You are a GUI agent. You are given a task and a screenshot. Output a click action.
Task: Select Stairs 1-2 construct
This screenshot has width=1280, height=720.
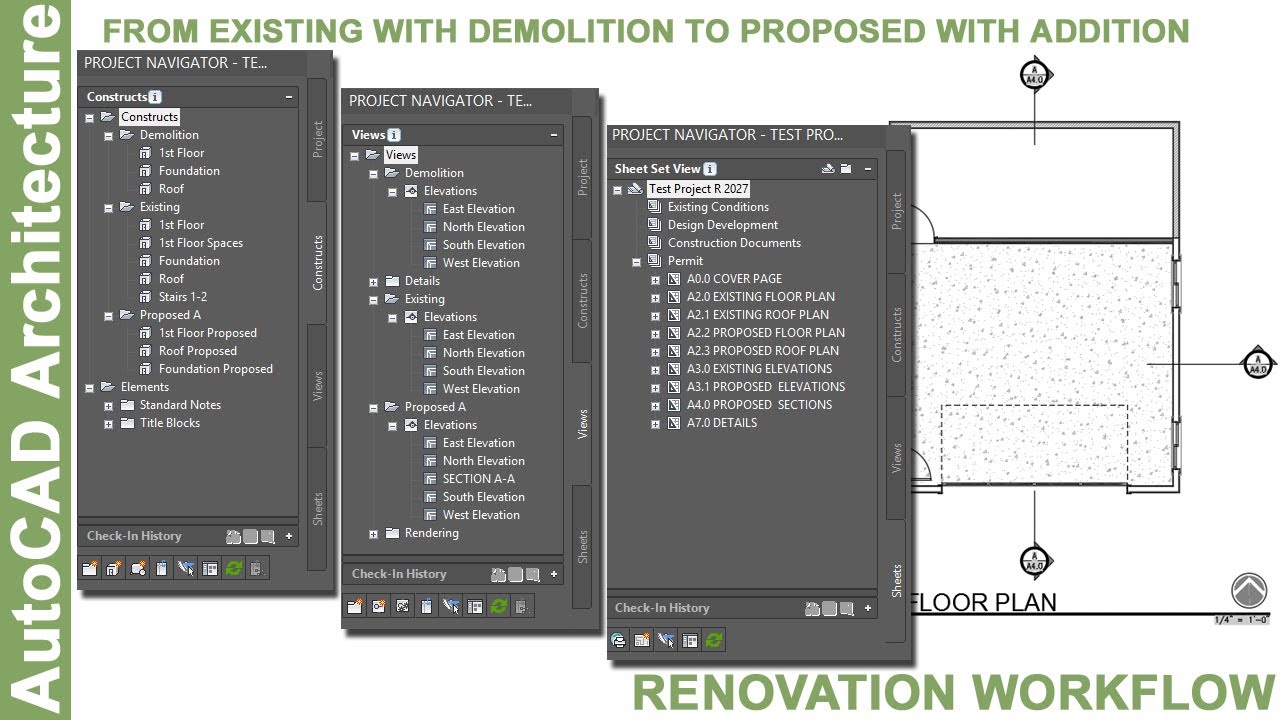(183, 297)
